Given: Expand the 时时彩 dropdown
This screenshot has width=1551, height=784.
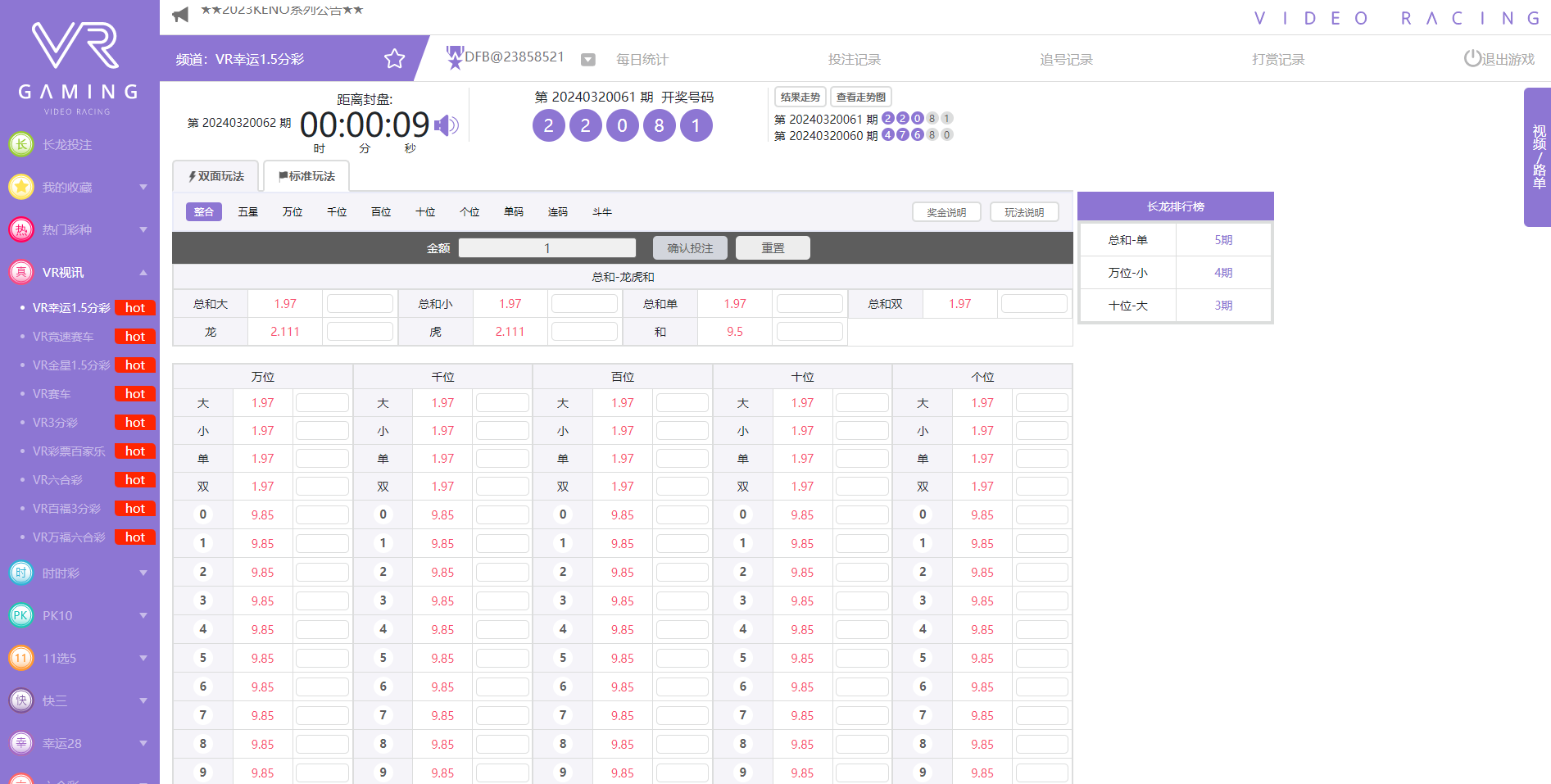Looking at the screenshot, I should [x=143, y=573].
